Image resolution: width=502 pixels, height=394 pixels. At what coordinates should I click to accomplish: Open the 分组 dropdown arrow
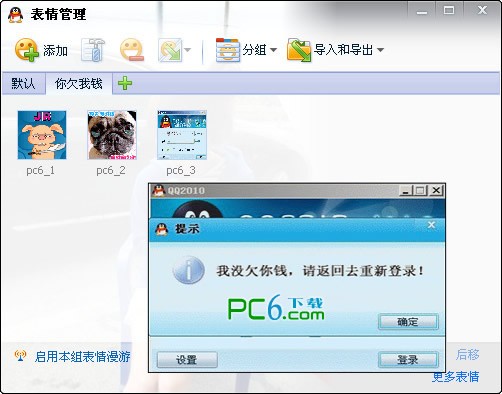pos(273,50)
